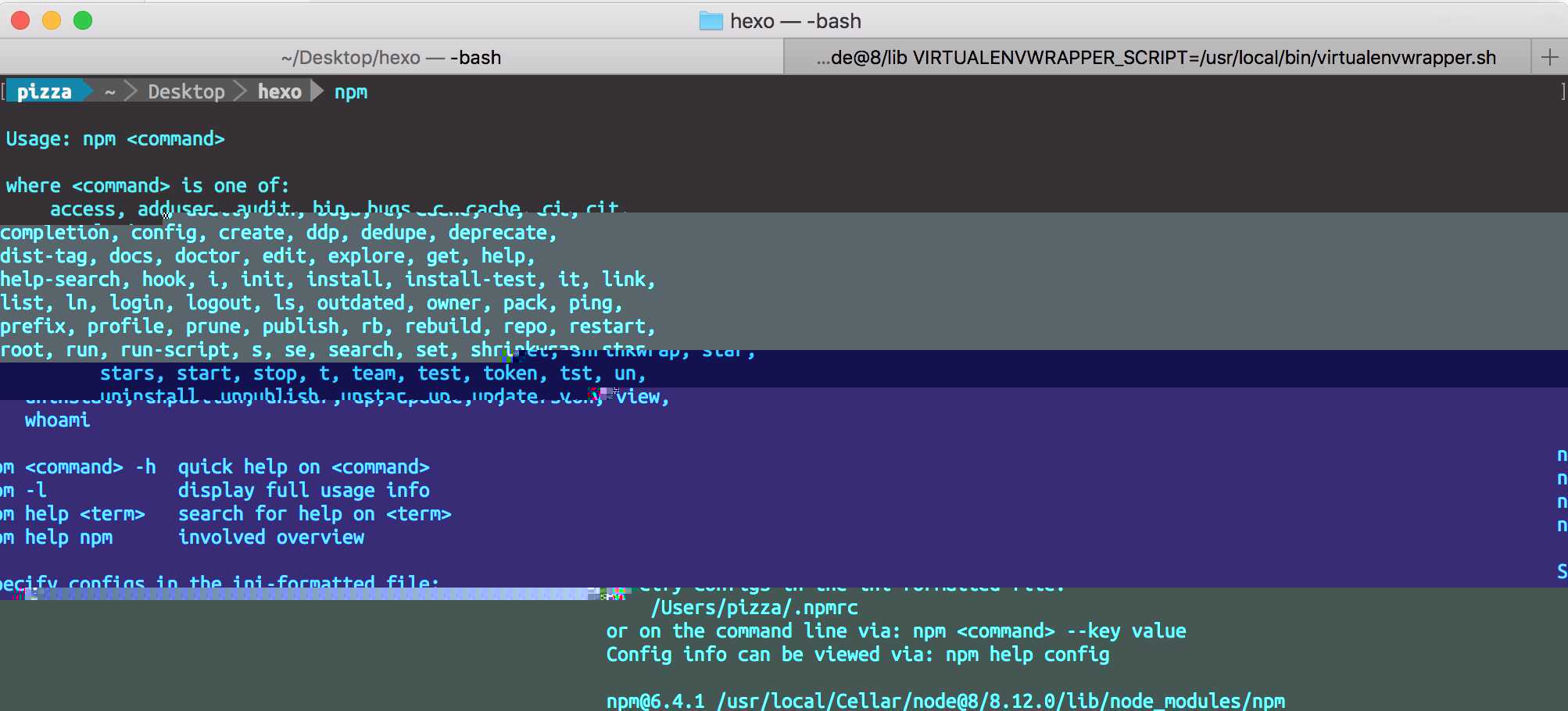Screen dimensions: 1568x711
Task: Open a new terminal tab with plus button
Action: tap(1549, 57)
